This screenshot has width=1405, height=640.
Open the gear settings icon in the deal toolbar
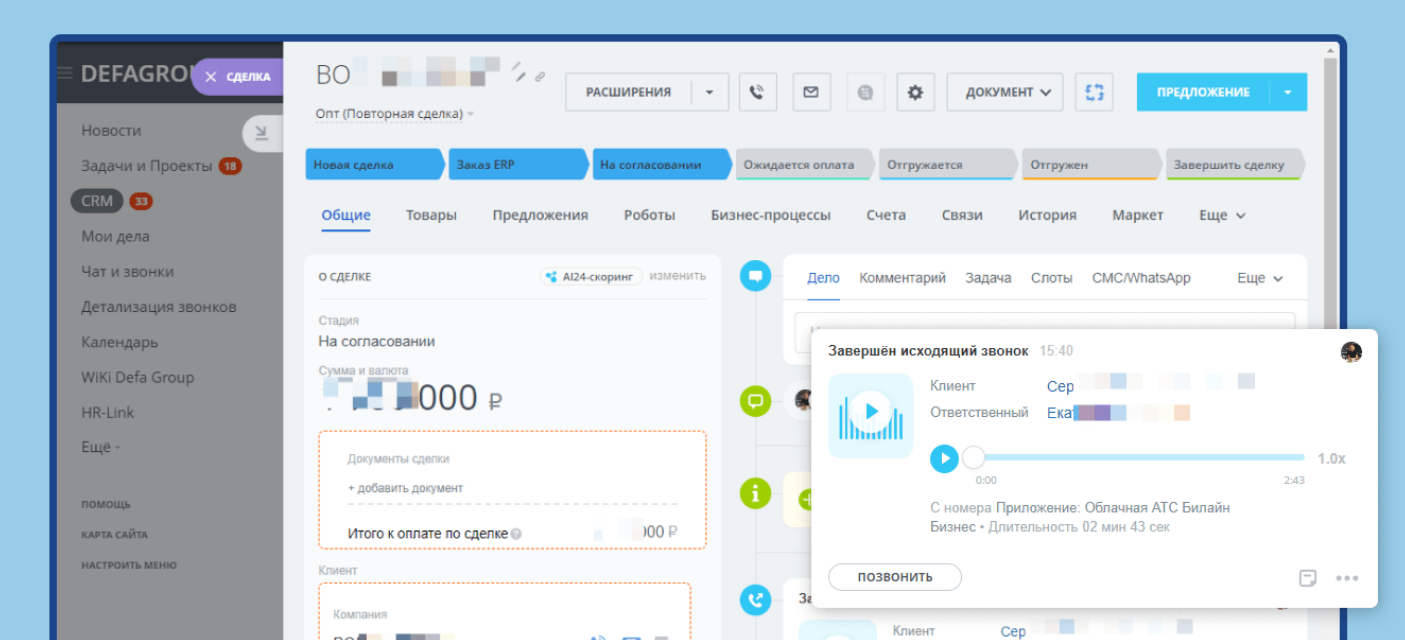click(915, 92)
